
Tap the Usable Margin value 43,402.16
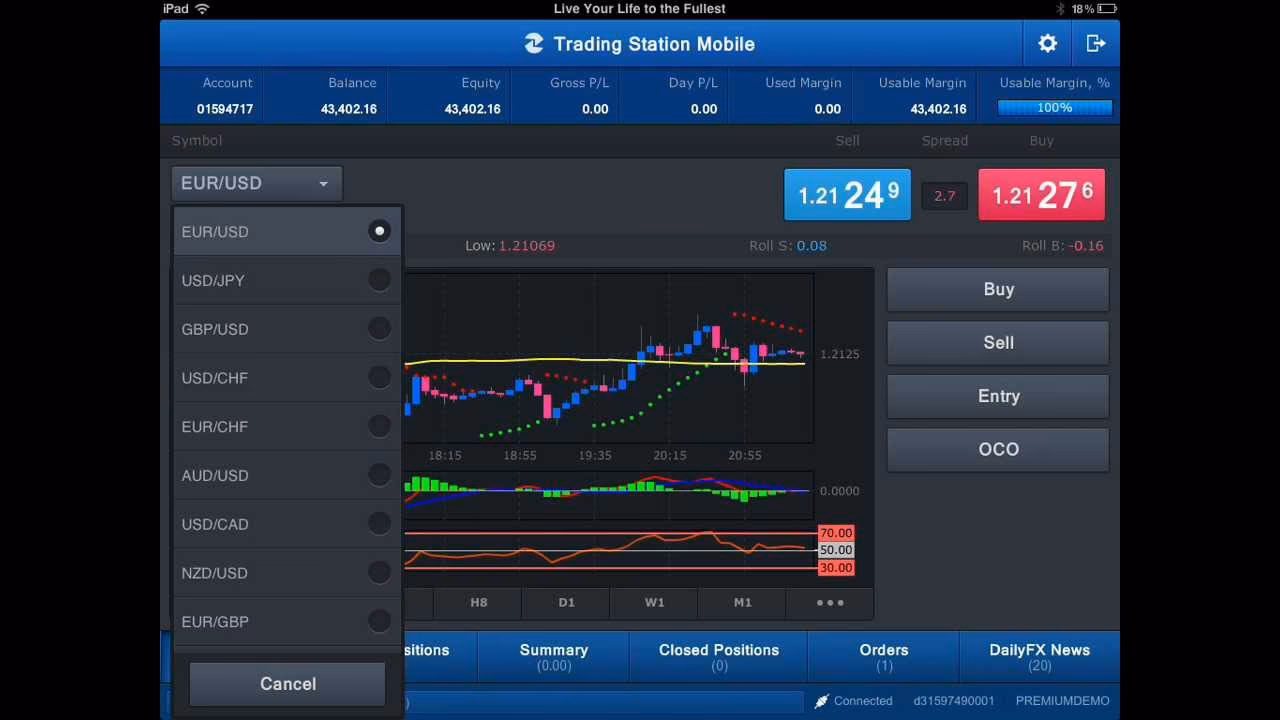(938, 109)
